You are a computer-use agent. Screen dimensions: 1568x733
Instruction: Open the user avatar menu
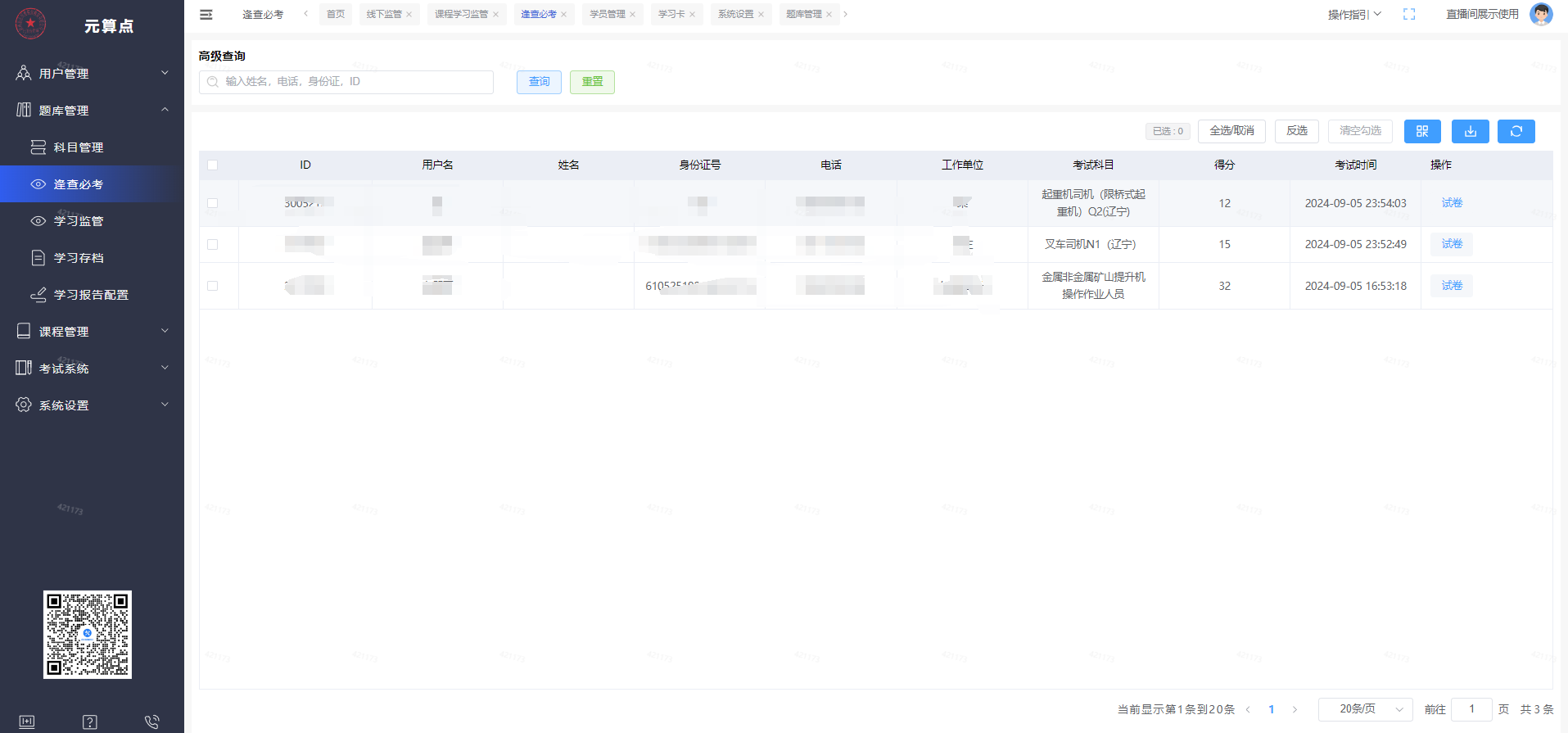click(x=1541, y=14)
